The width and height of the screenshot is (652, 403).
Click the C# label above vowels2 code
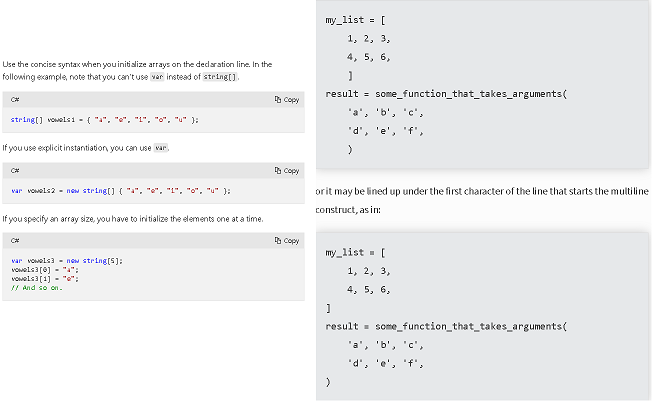tap(15, 171)
